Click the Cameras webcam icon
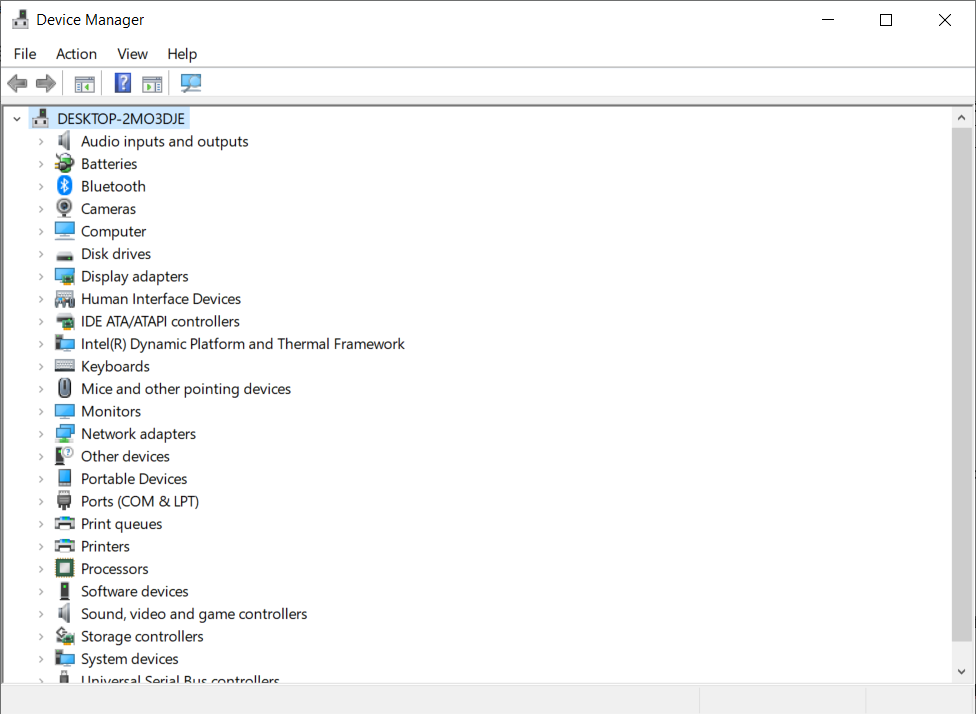976x714 pixels. (64, 209)
